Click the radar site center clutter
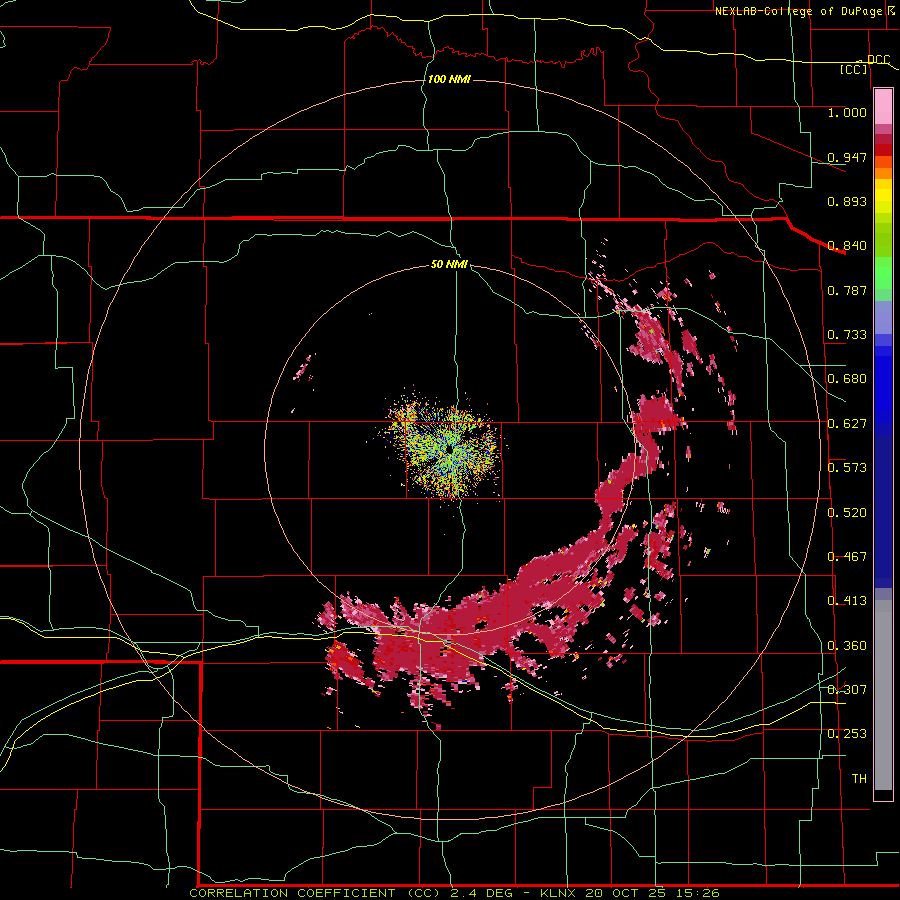The image size is (900, 900). point(449,451)
